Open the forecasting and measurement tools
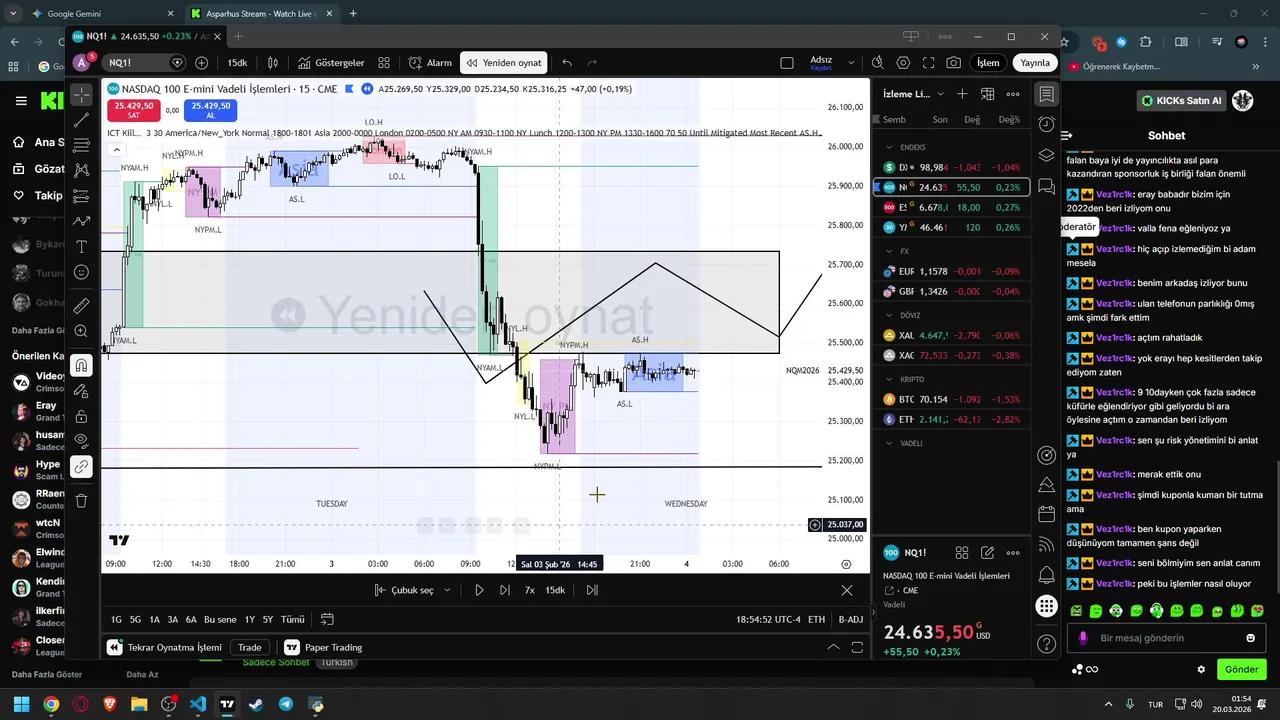This screenshot has height=720, width=1280. [82, 195]
